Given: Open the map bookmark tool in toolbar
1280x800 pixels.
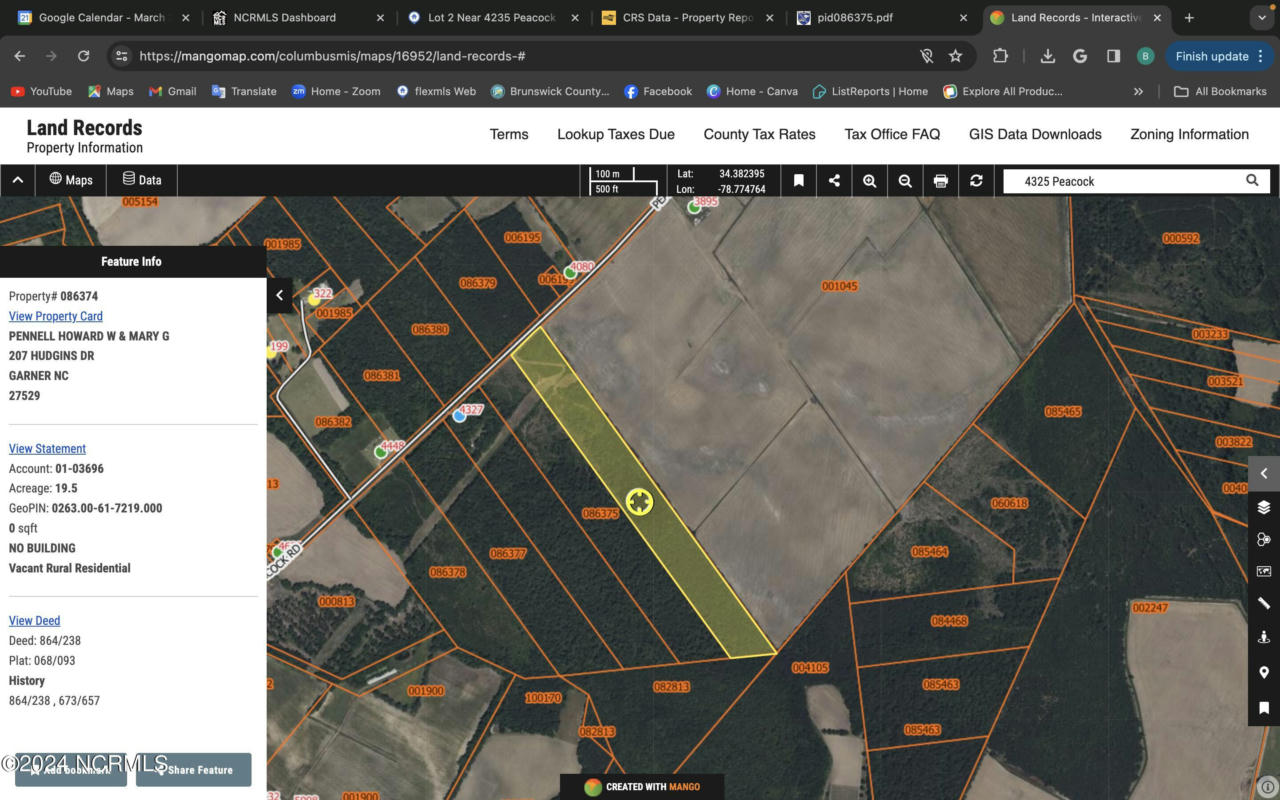Looking at the screenshot, I should click(798, 181).
